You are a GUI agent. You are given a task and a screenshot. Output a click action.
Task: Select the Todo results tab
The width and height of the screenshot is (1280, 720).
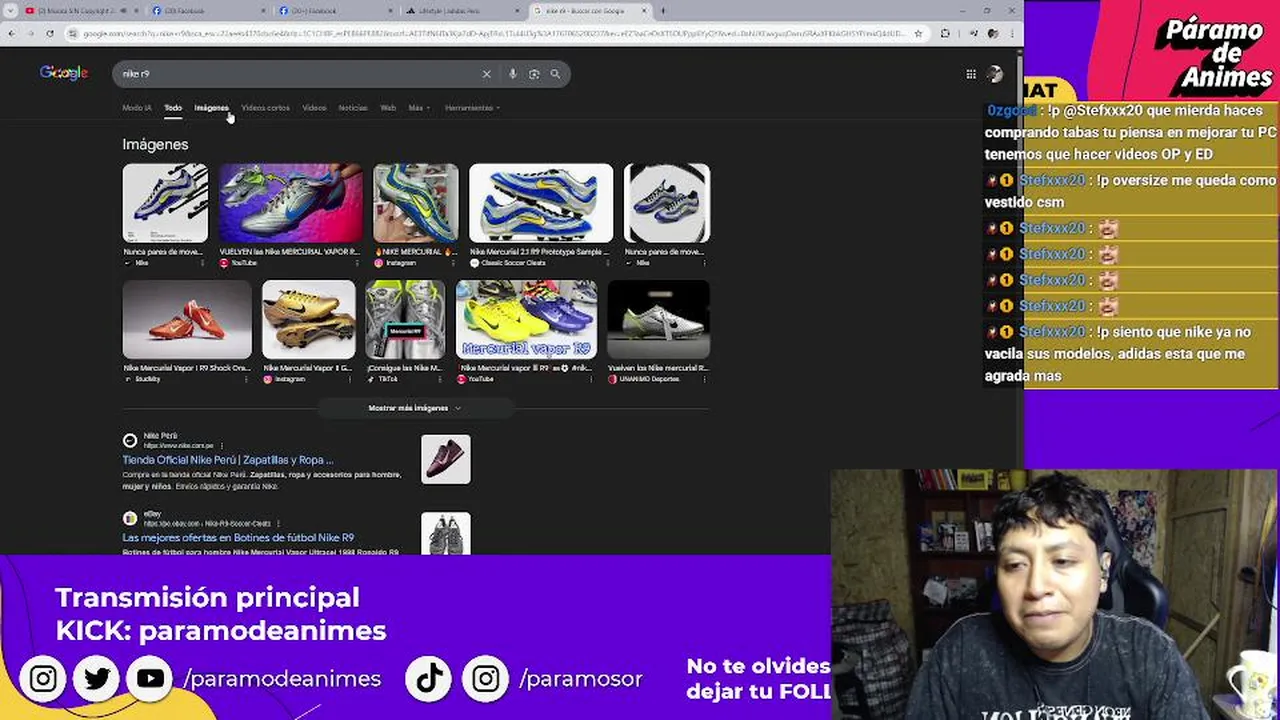click(x=173, y=108)
